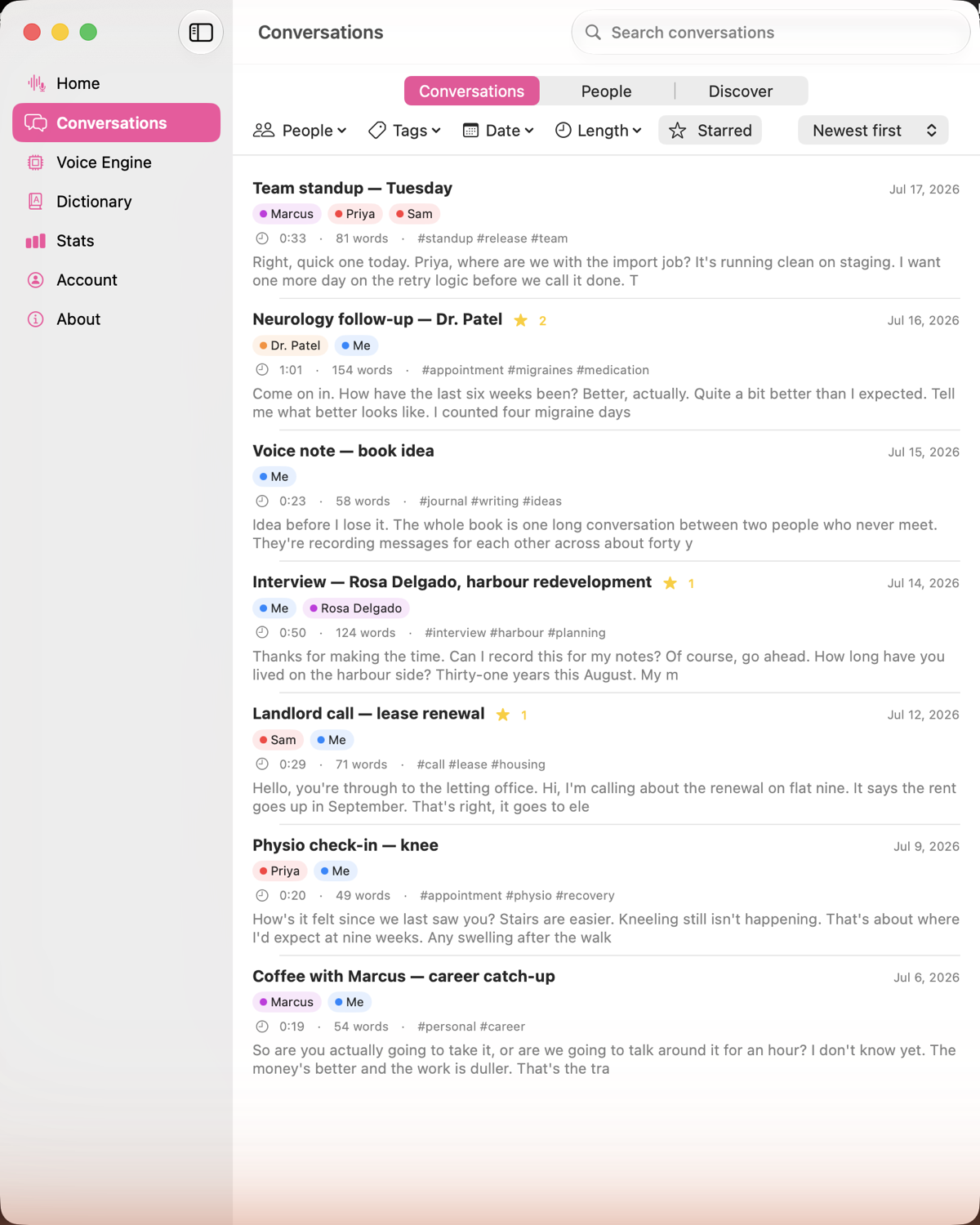Open Voice note — book idea conversation
This screenshot has height=1225, width=980.
point(606,497)
